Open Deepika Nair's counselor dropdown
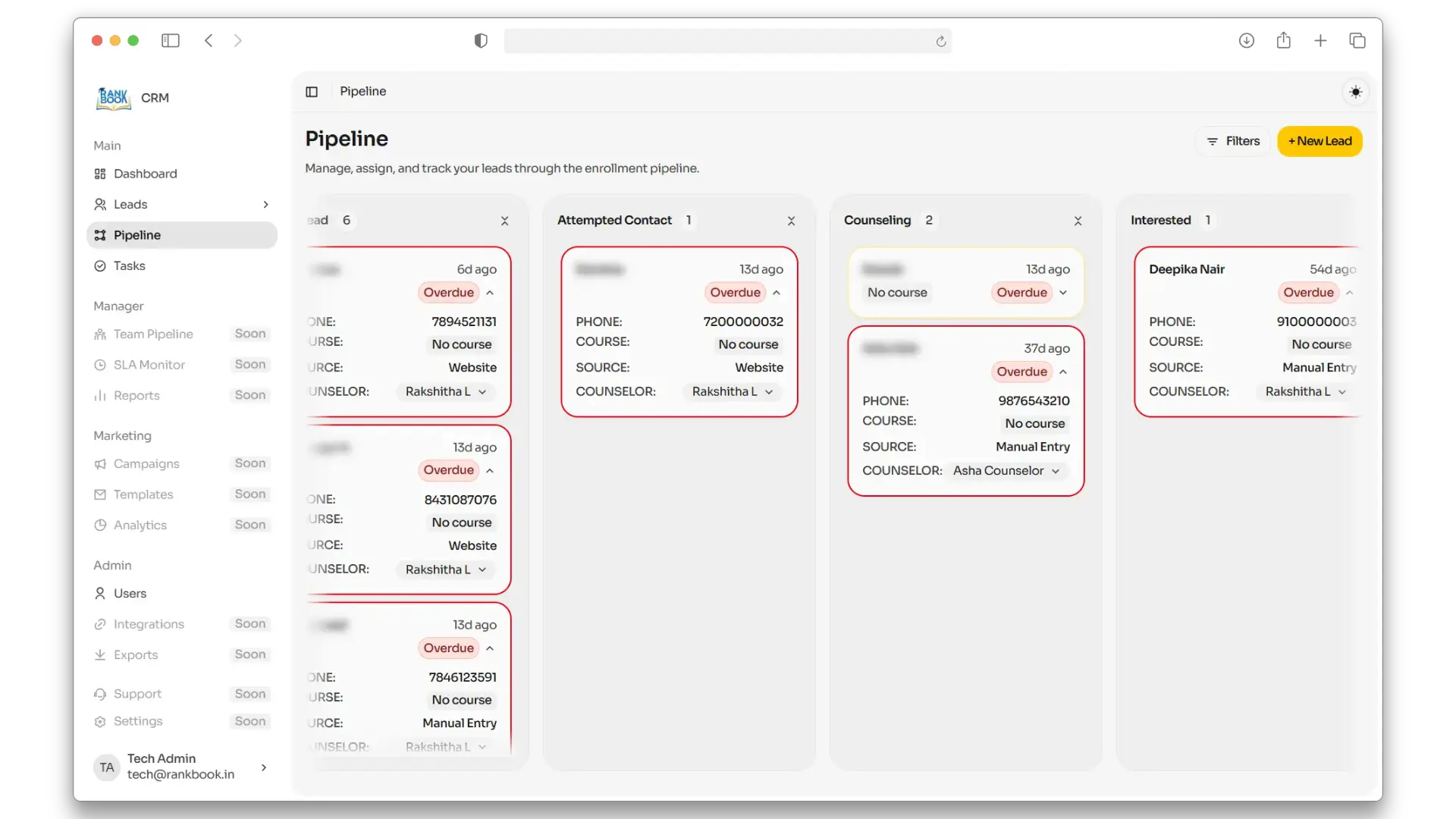1456x819 pixels. [x=1306, y=392]
